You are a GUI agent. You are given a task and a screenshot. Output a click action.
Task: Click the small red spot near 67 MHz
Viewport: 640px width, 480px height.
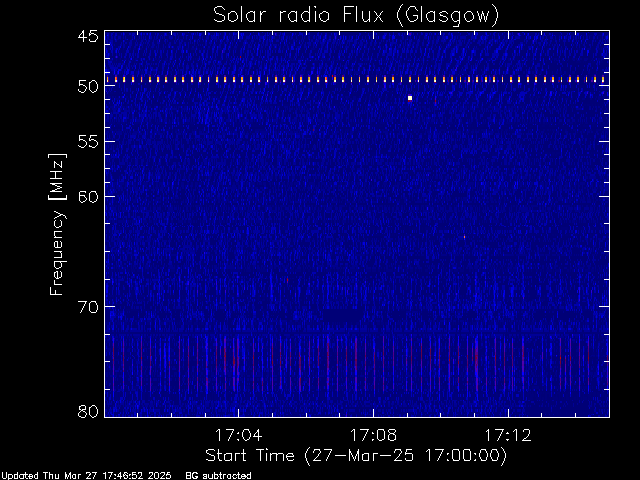pyautogui.click(x=287, y=280)
